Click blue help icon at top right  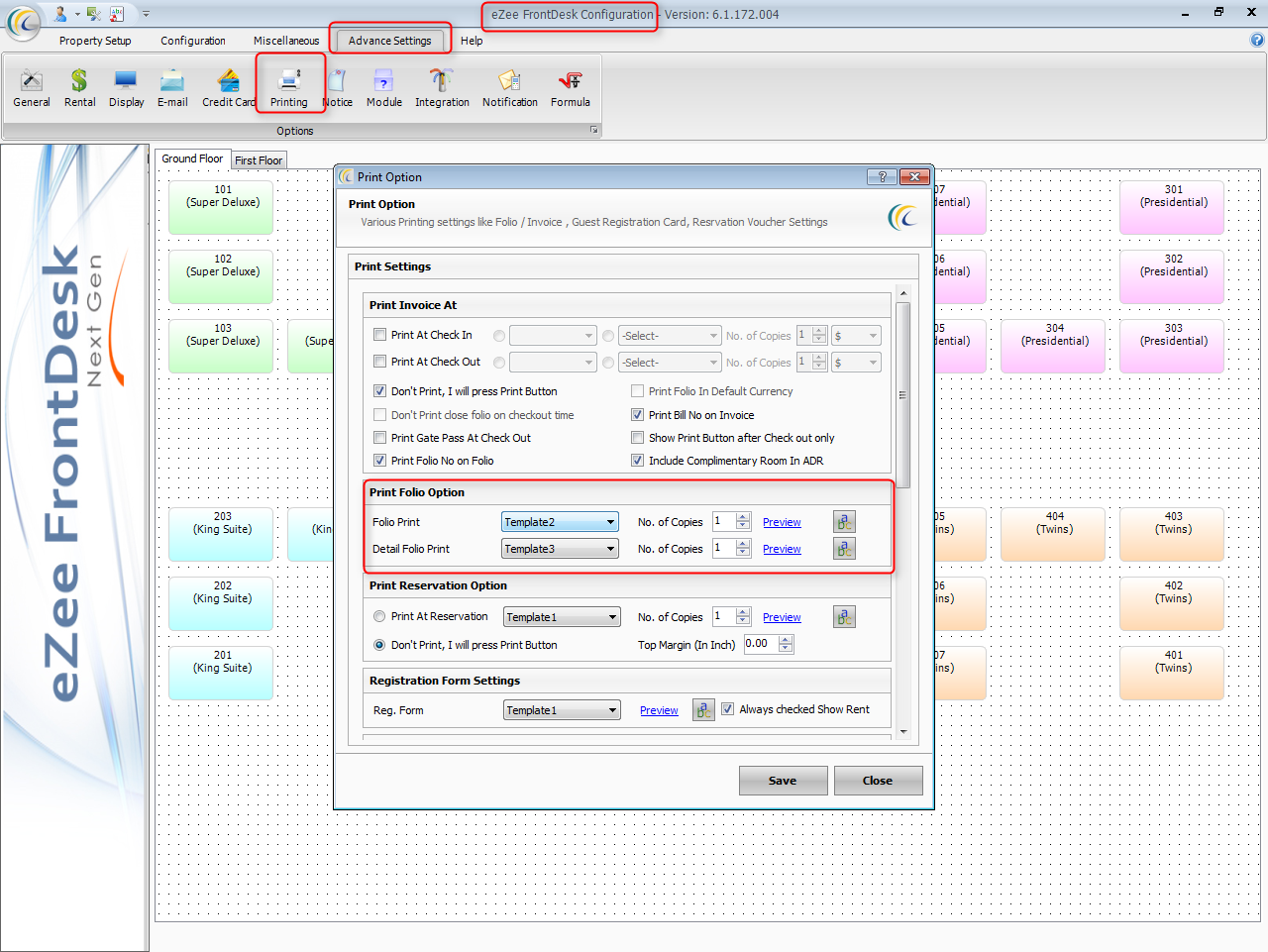tap(1257, 41)
